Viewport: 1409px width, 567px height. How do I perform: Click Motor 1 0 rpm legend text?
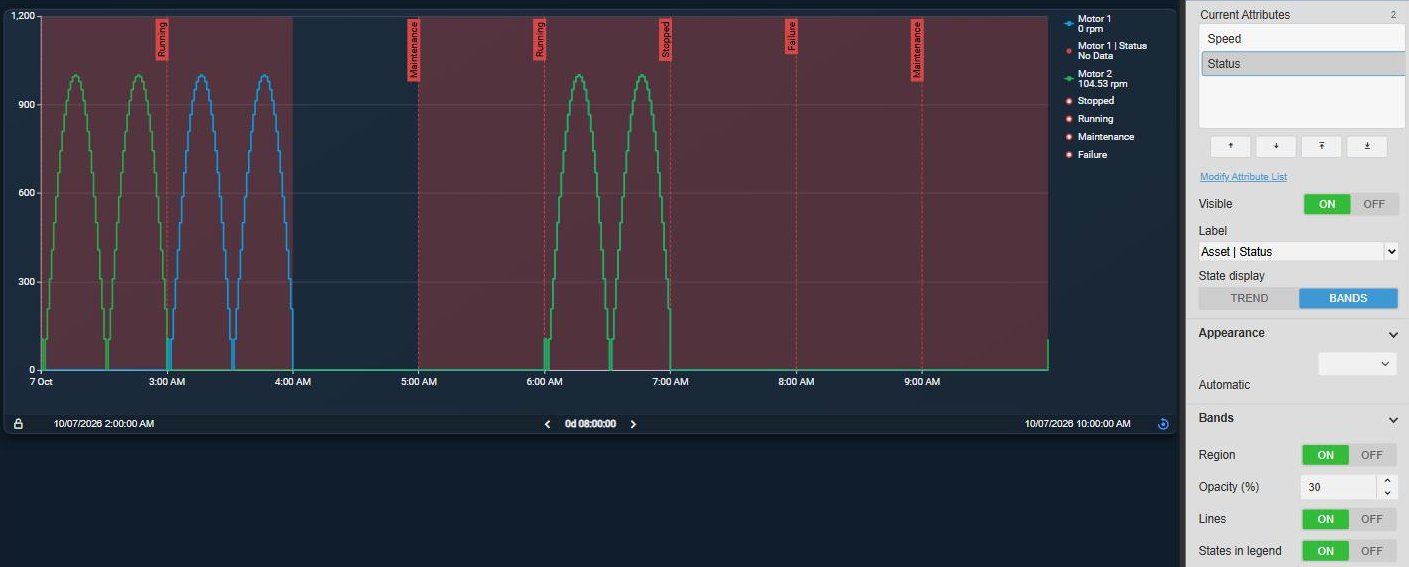tap(1094, 24)
